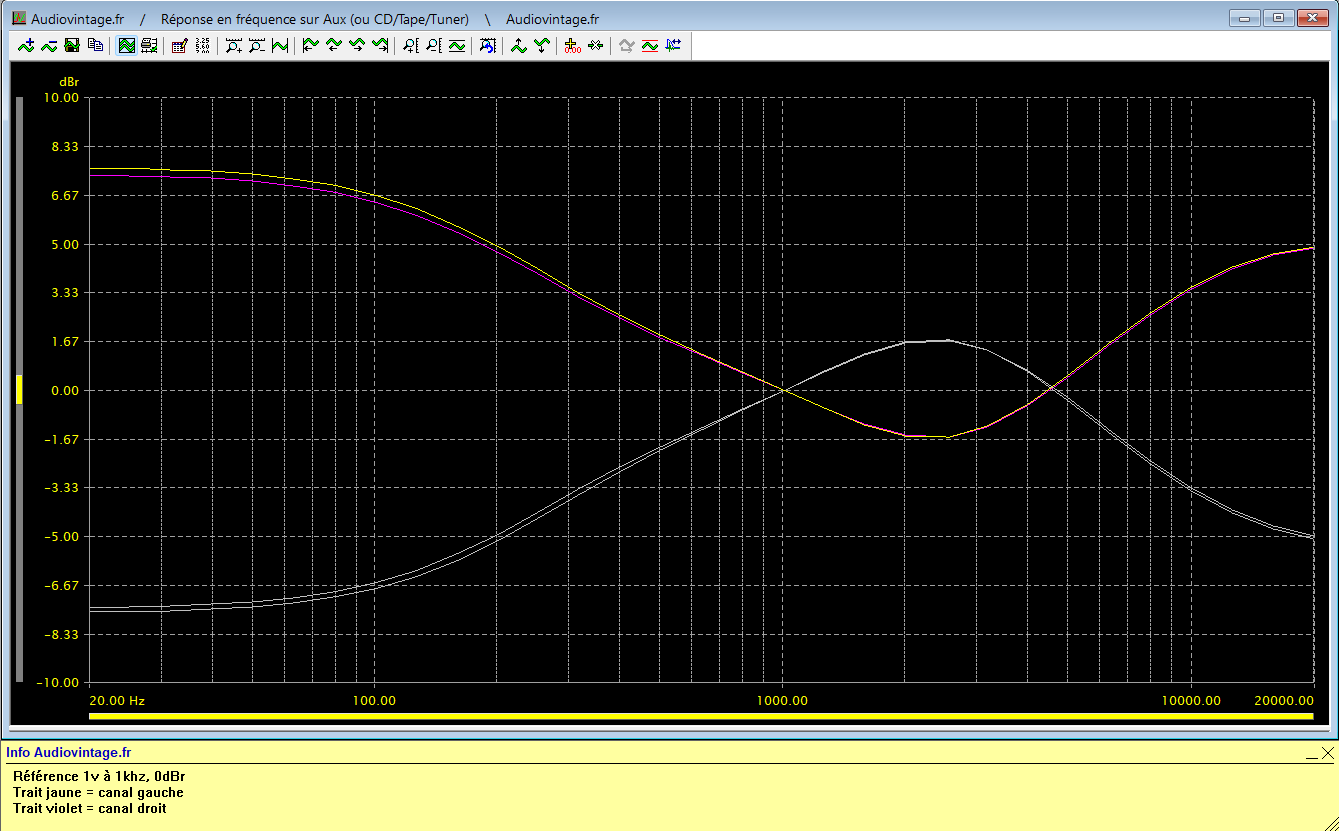Click the '0.00' vertical axis value
This screenshot has width=1339, height=831.
pyautogui.click(x=65, y=390)
